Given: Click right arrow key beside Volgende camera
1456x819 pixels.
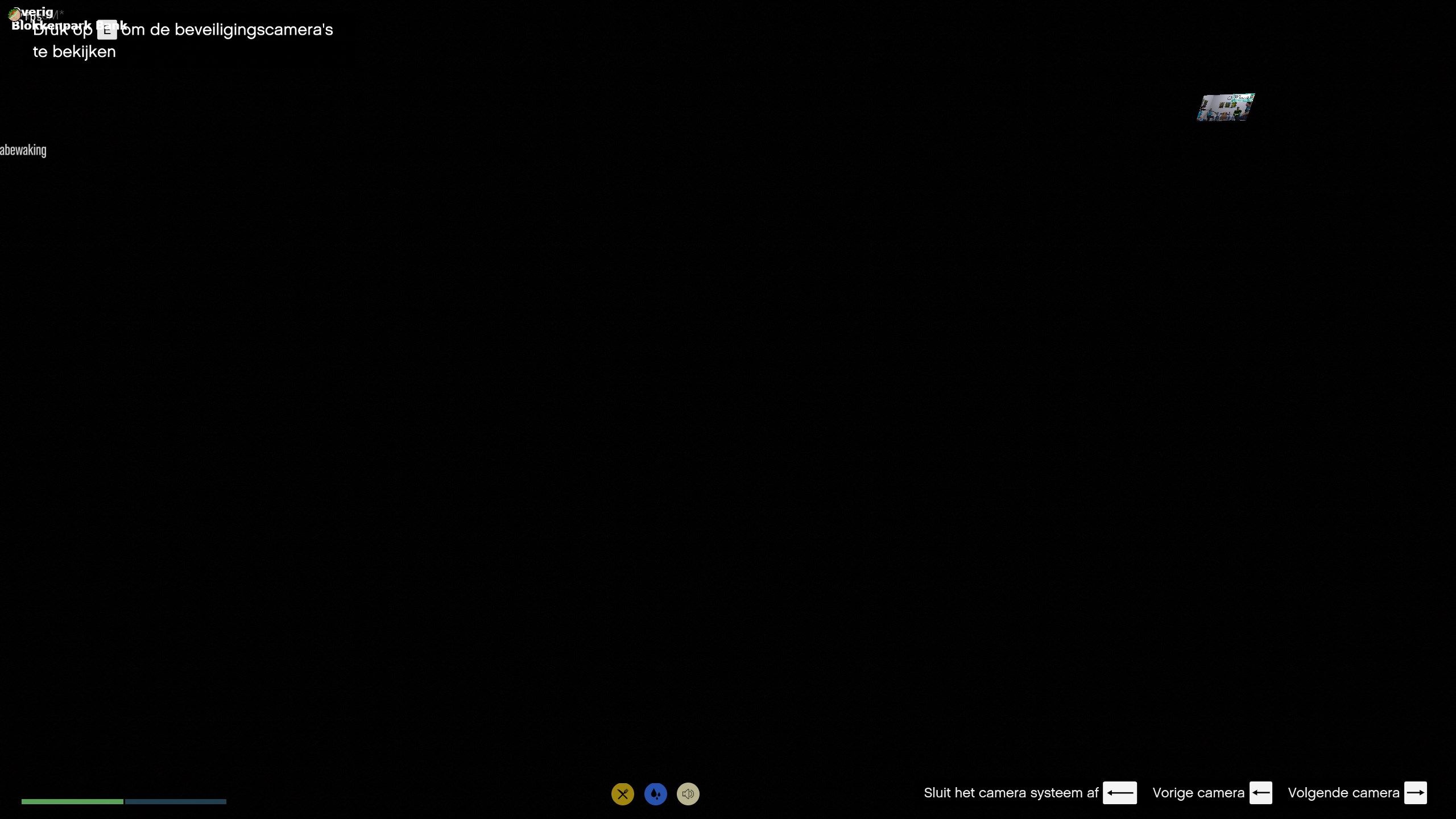Looking at the screenshot, I should pos(1415,792).
